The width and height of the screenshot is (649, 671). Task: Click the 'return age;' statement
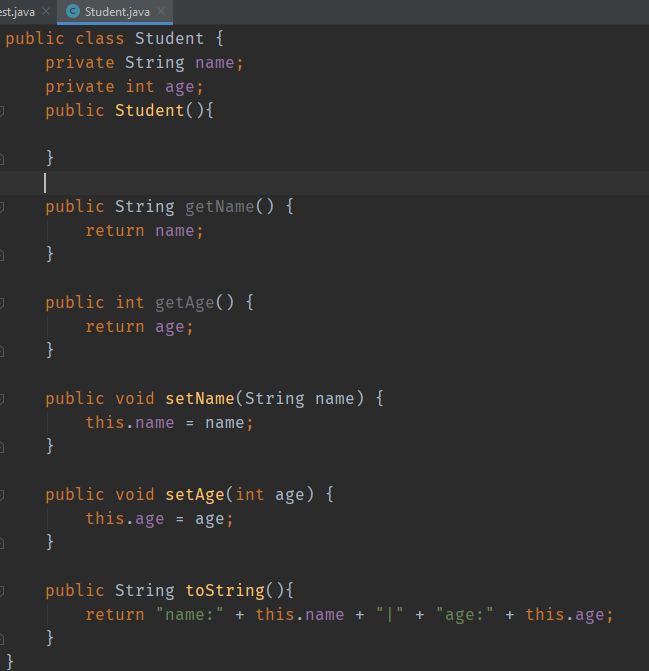point(139,327)
